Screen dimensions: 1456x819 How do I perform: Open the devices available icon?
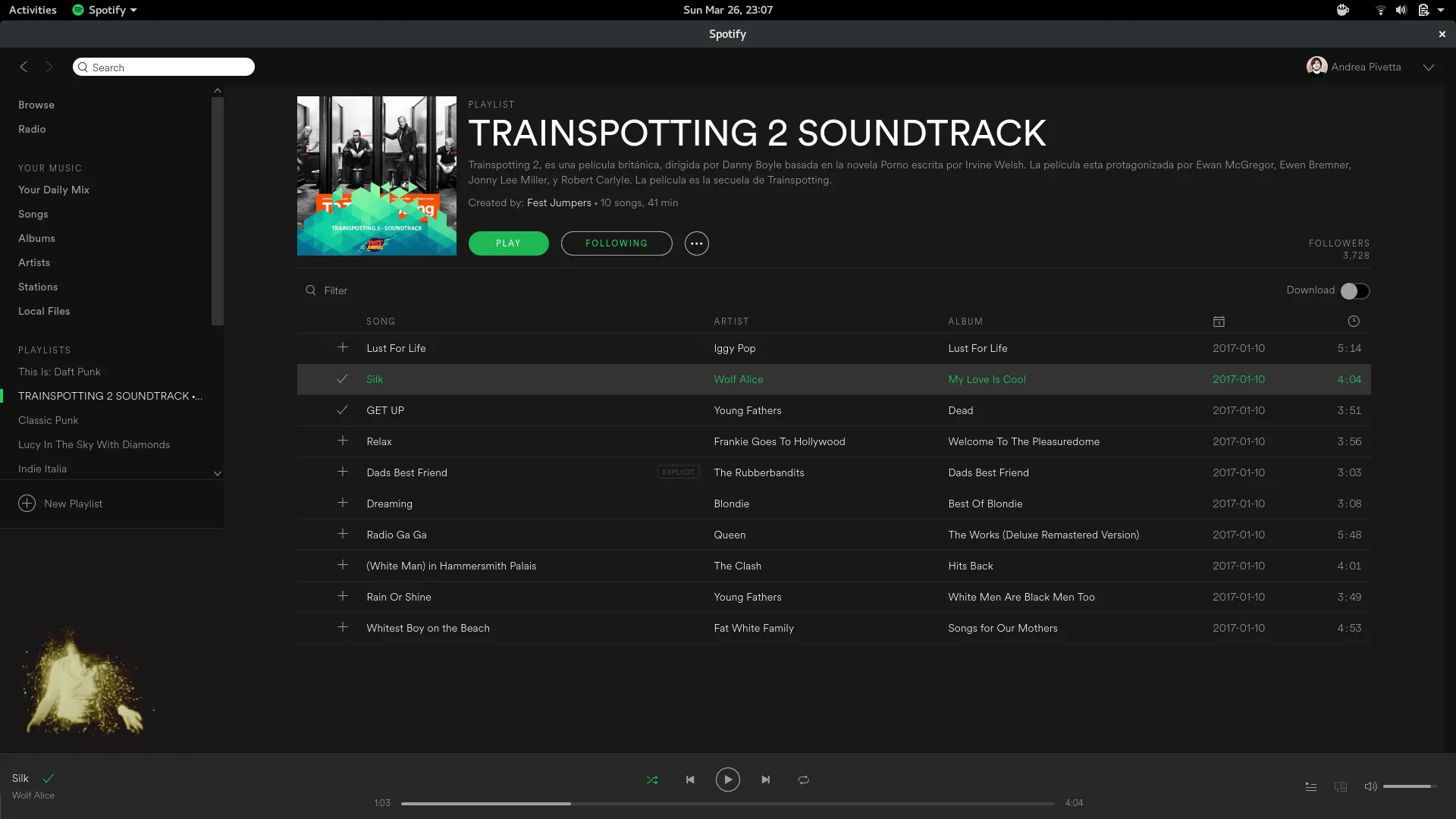click(x=1341, y=786)
